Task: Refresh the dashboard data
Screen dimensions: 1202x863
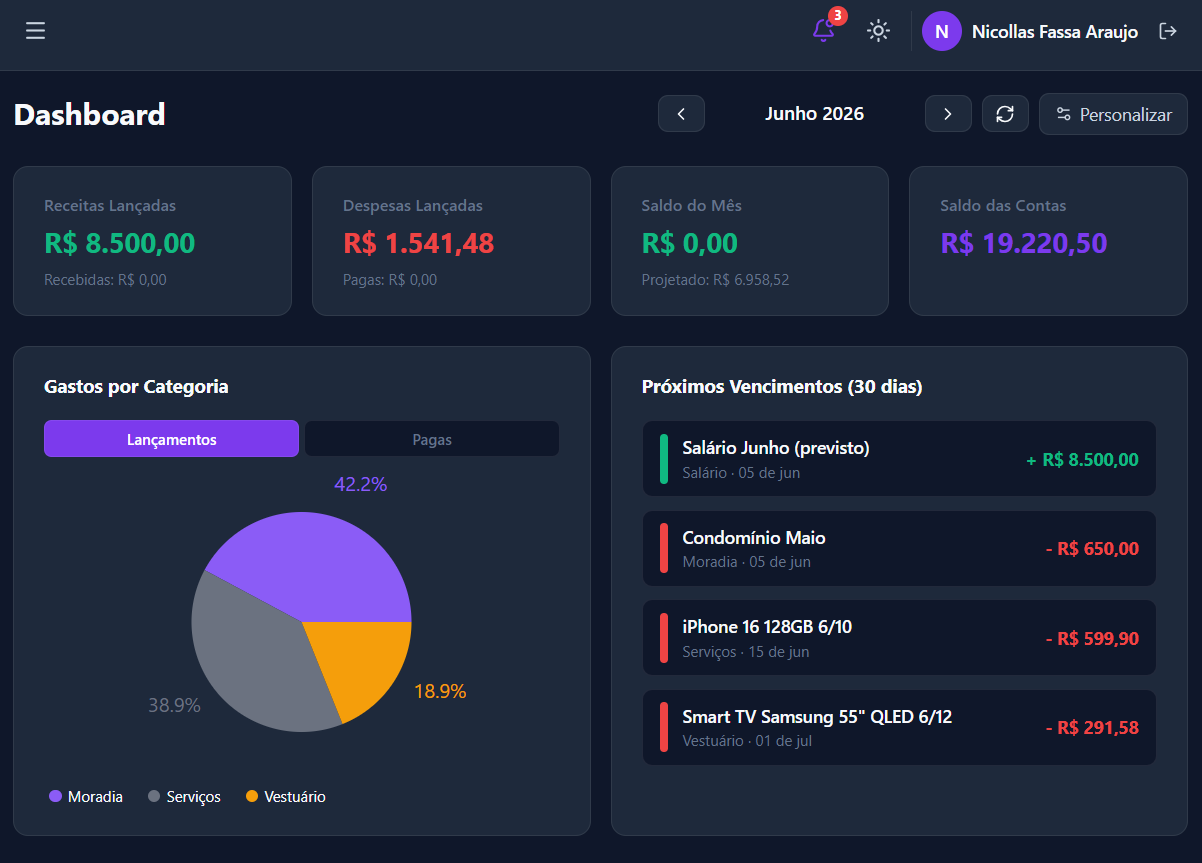Action: point(1005,114)
